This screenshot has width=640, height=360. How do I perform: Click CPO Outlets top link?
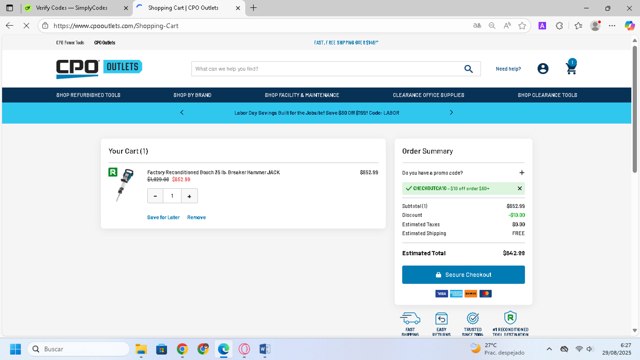tap(104, 42)
